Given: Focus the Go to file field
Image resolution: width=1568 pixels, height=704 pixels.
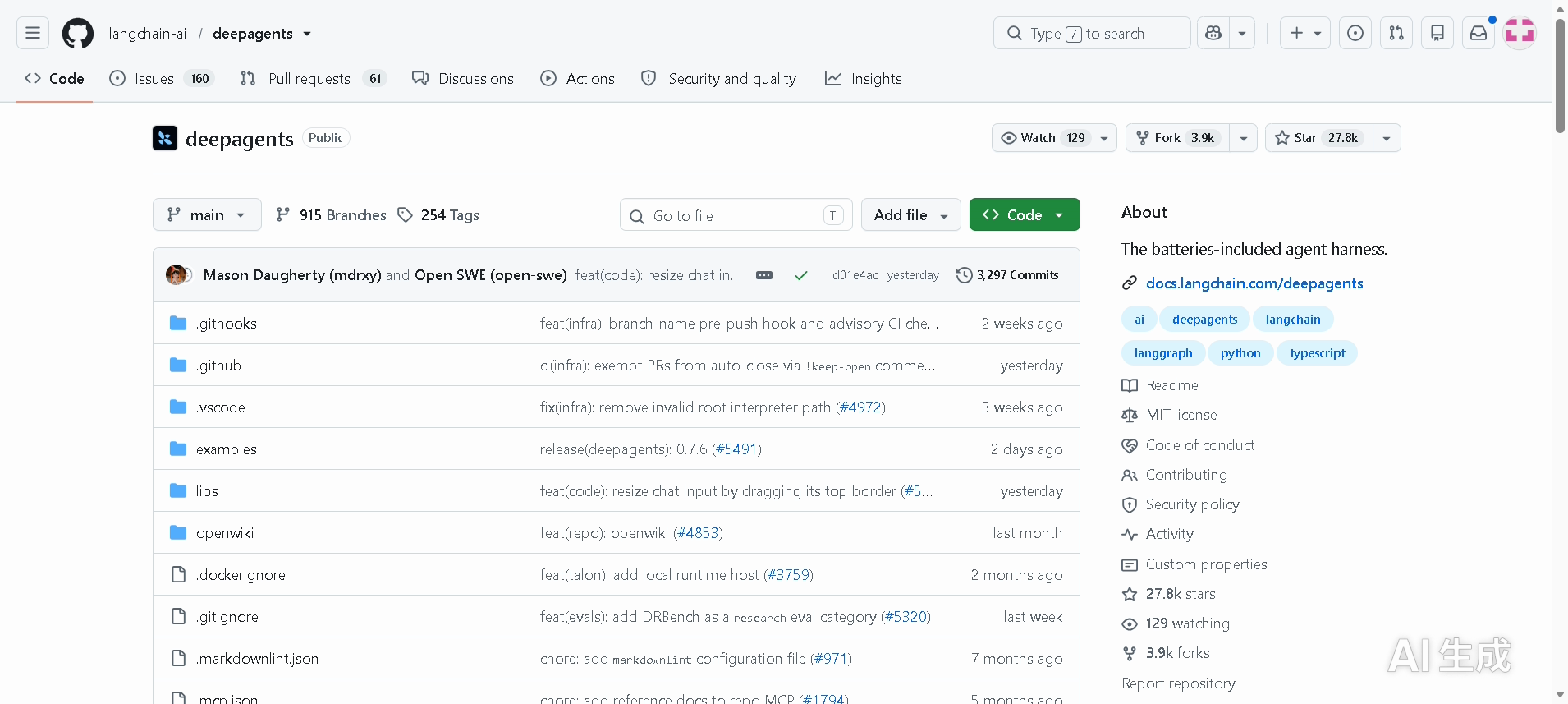Looking at the screenshot, I should (x=736, y=215).
